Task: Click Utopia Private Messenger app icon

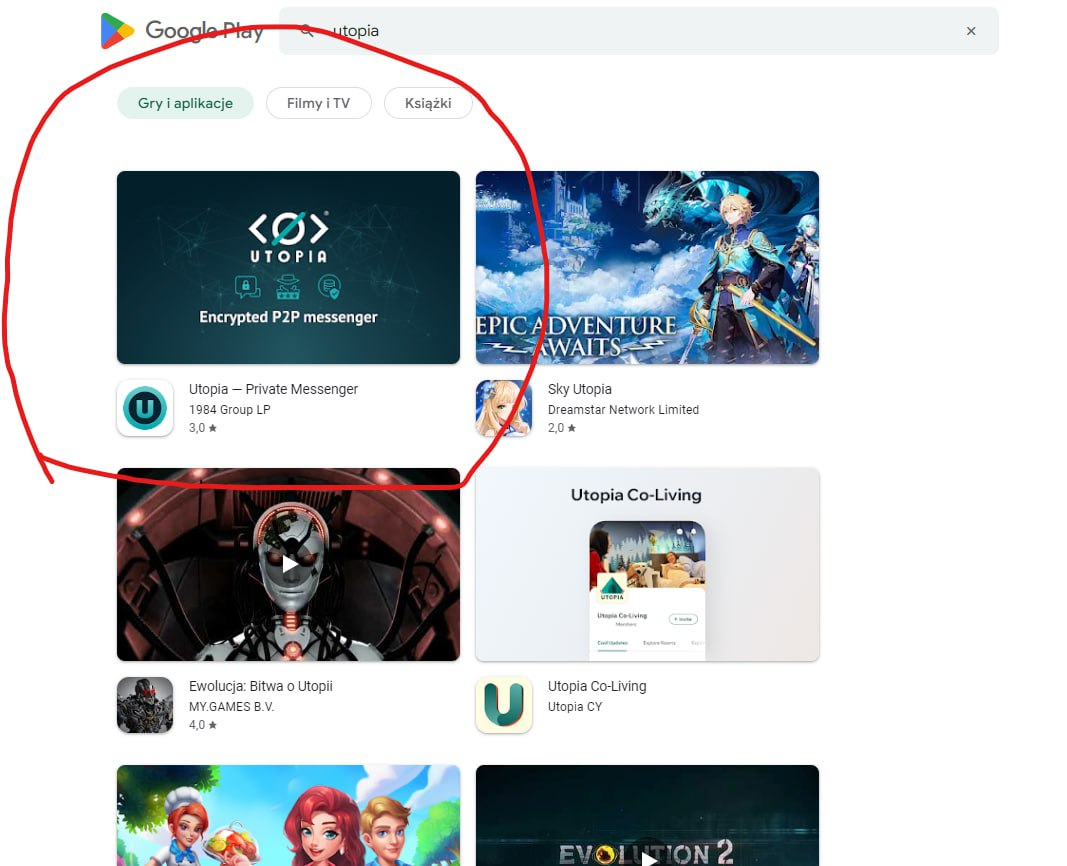Action: pos(145,407)
